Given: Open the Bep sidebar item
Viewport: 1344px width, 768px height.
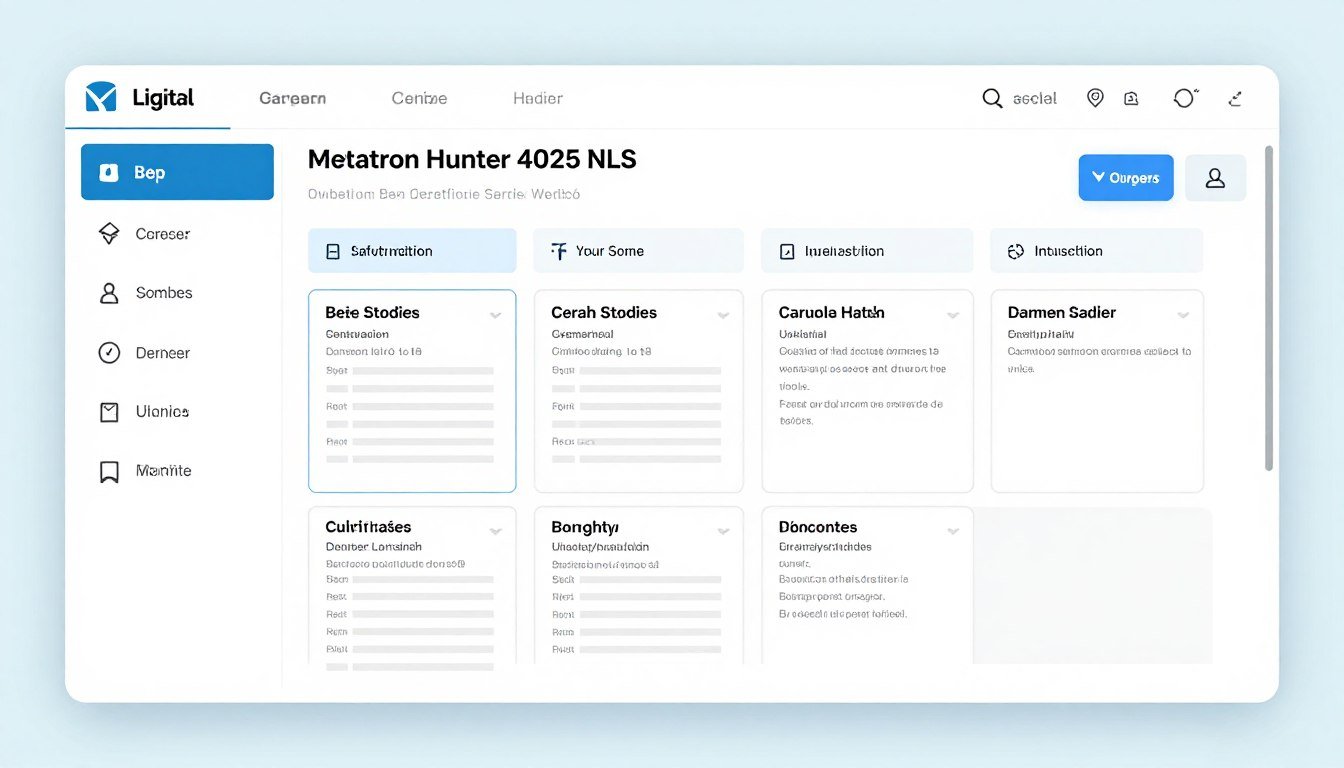Looking at the screenshot, I should (177, 172).
